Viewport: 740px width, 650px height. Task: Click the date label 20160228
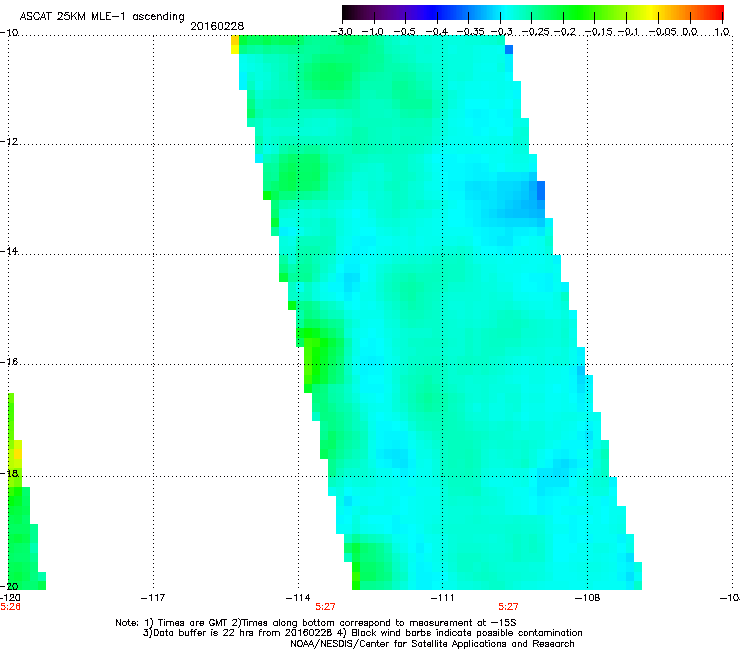coord(217,26)
